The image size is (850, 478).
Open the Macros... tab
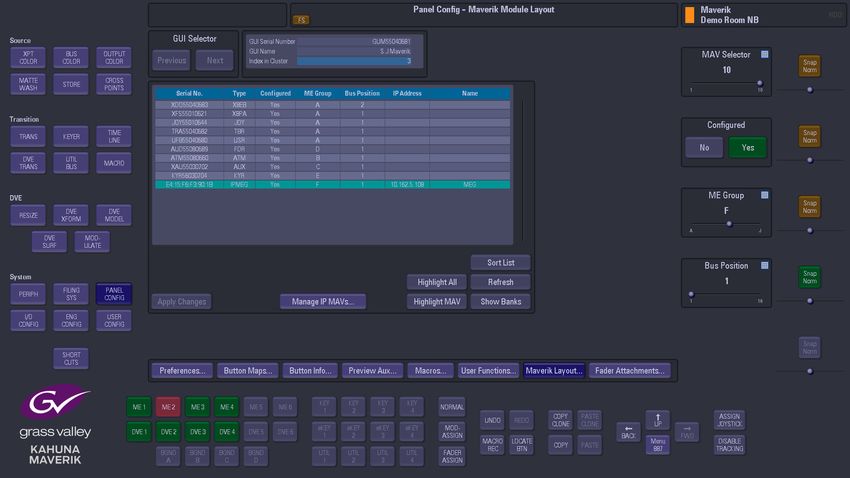(x=430, y=371)
